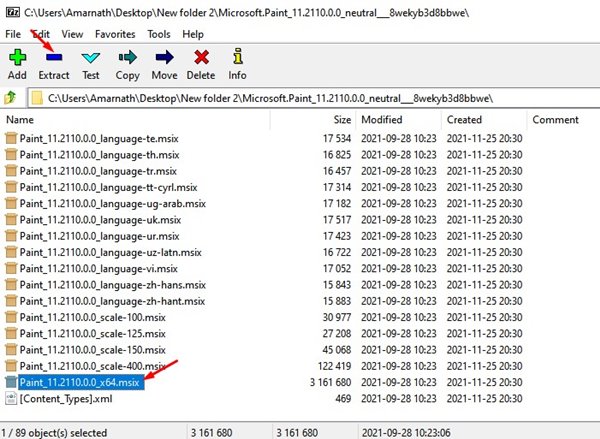Click the size value 30 977
The width and height of the screenshot is (600, 439).
pyautogui.click(x=337, y=317)
